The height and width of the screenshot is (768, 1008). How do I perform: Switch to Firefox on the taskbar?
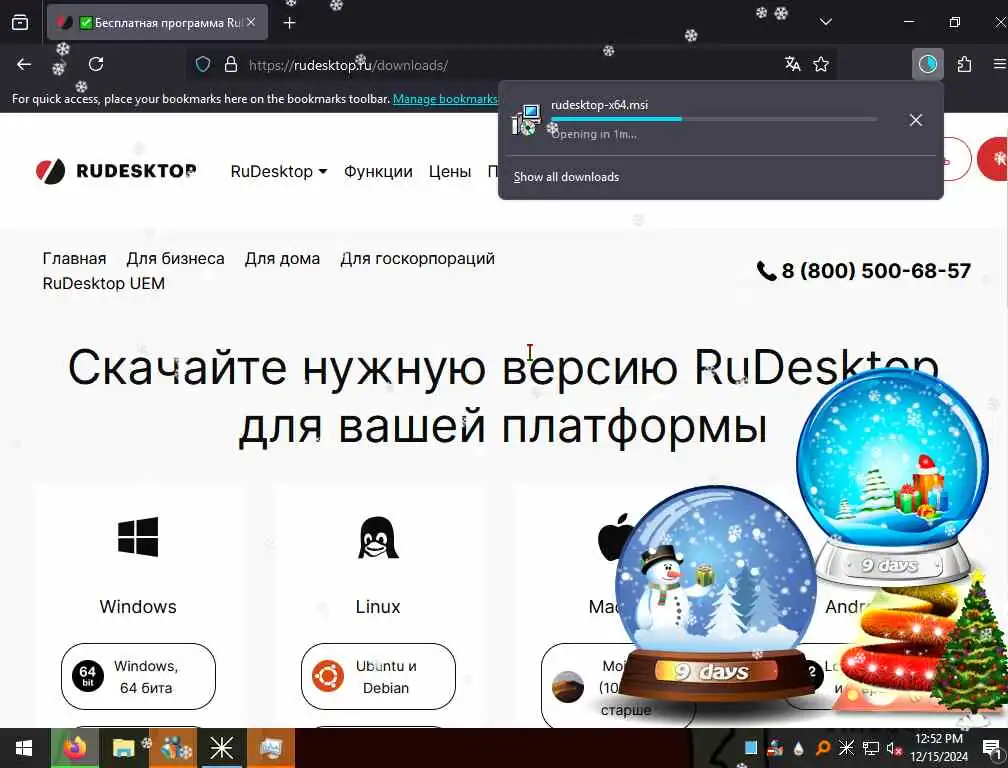[75, 748]
